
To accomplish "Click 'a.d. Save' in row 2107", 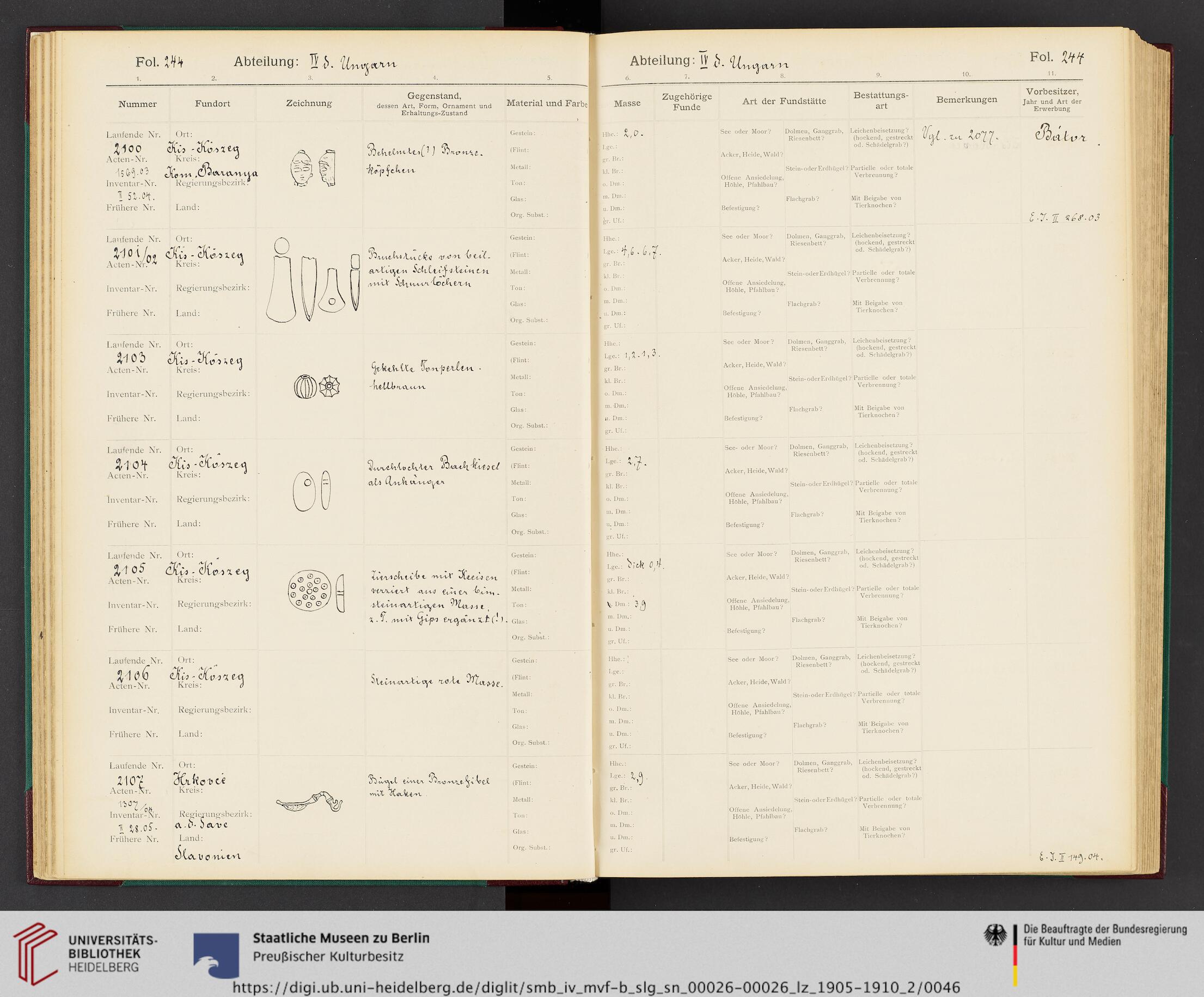I will click(x=201, y=824).
